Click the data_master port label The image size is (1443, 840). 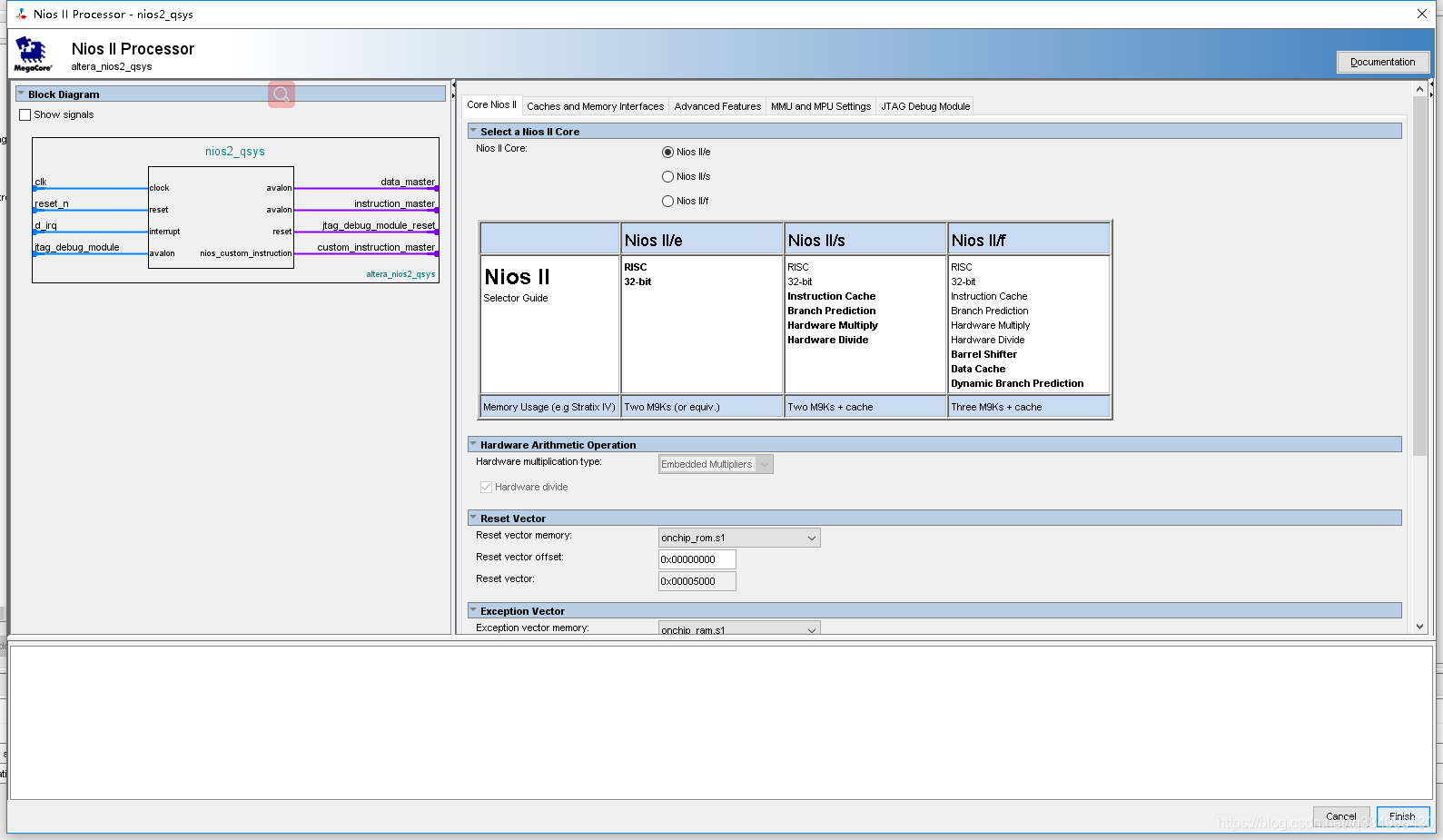click(x=408, y=182)
